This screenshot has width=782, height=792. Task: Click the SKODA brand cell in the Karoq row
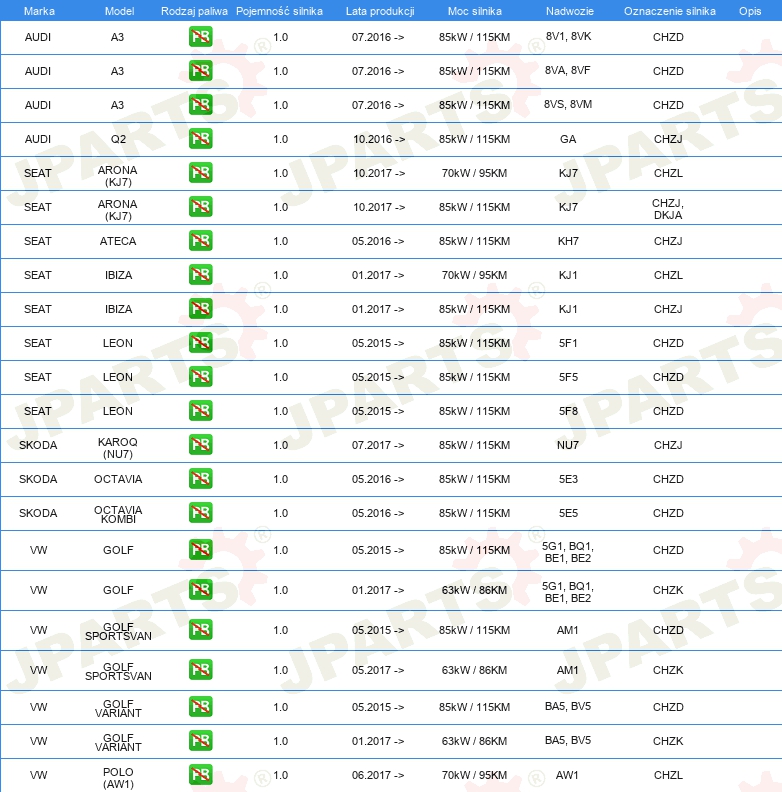click(x=38, y=445)
